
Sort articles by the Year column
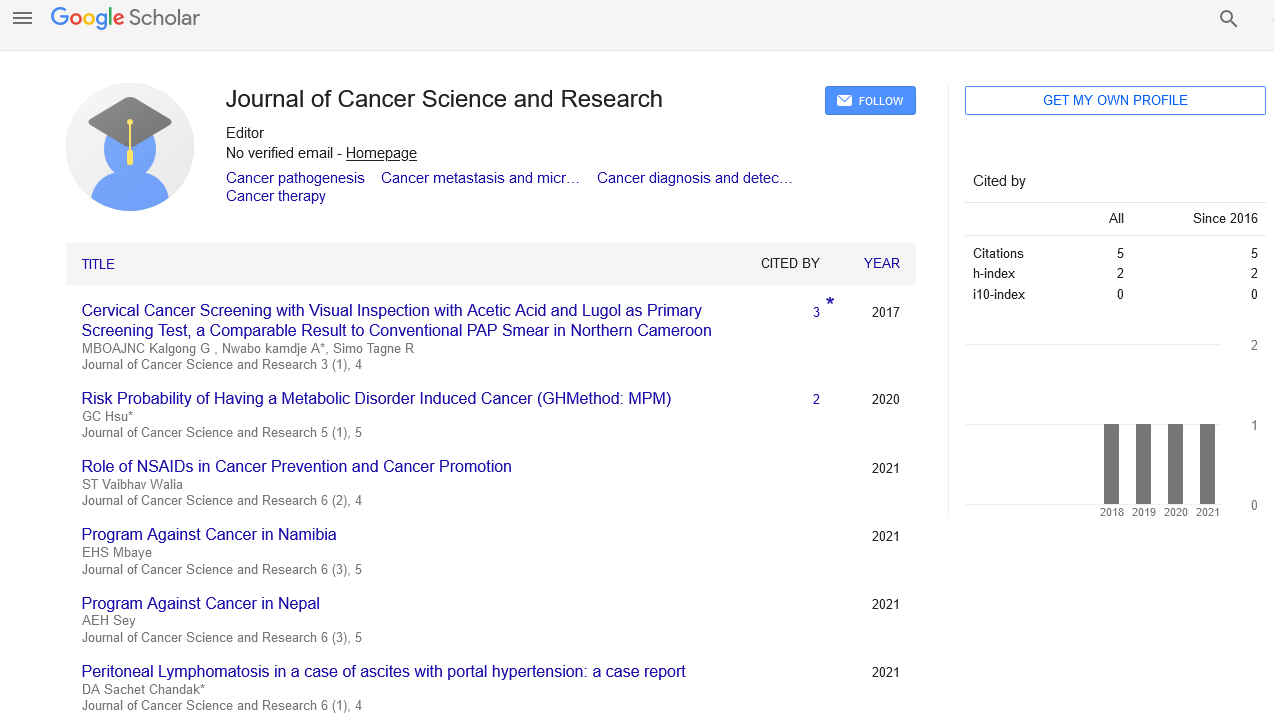click(x=881, y=264)
